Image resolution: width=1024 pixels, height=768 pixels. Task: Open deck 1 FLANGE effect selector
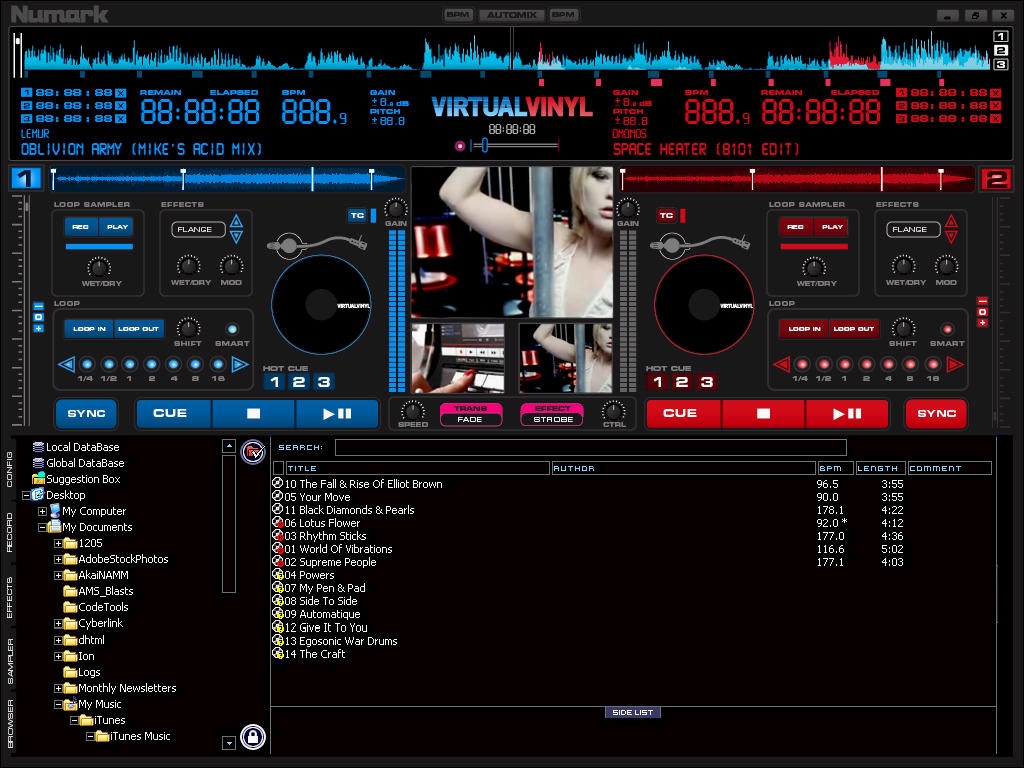coord(198,229)
